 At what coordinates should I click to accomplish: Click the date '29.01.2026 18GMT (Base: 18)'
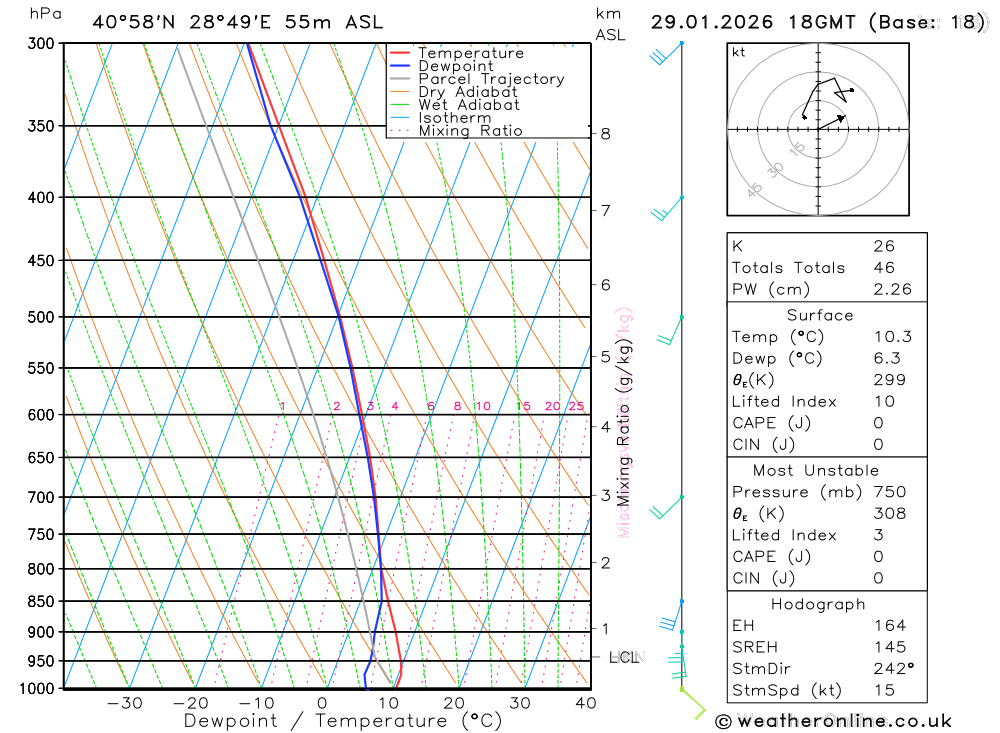[818, 22]
